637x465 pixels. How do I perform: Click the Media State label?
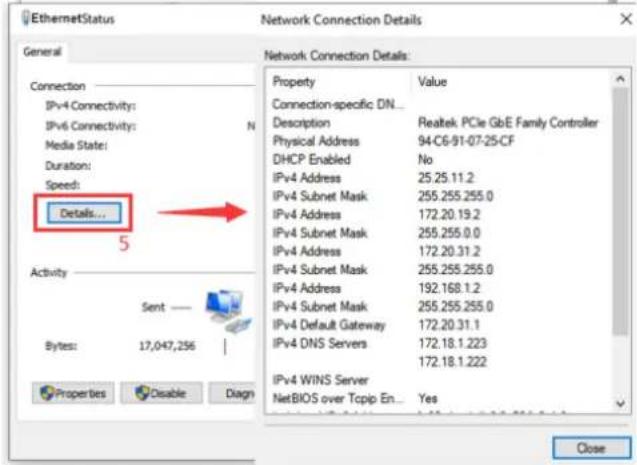point(76,145)
